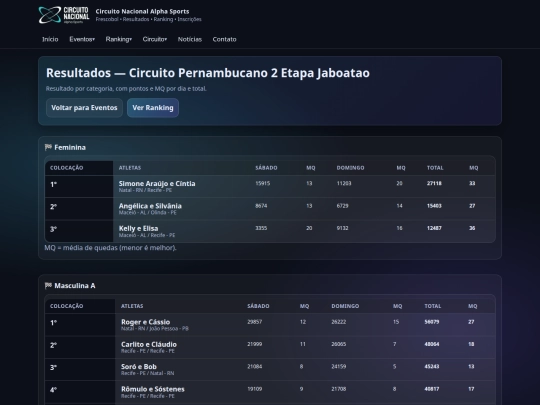Click total score 40817

click(432, 389)
